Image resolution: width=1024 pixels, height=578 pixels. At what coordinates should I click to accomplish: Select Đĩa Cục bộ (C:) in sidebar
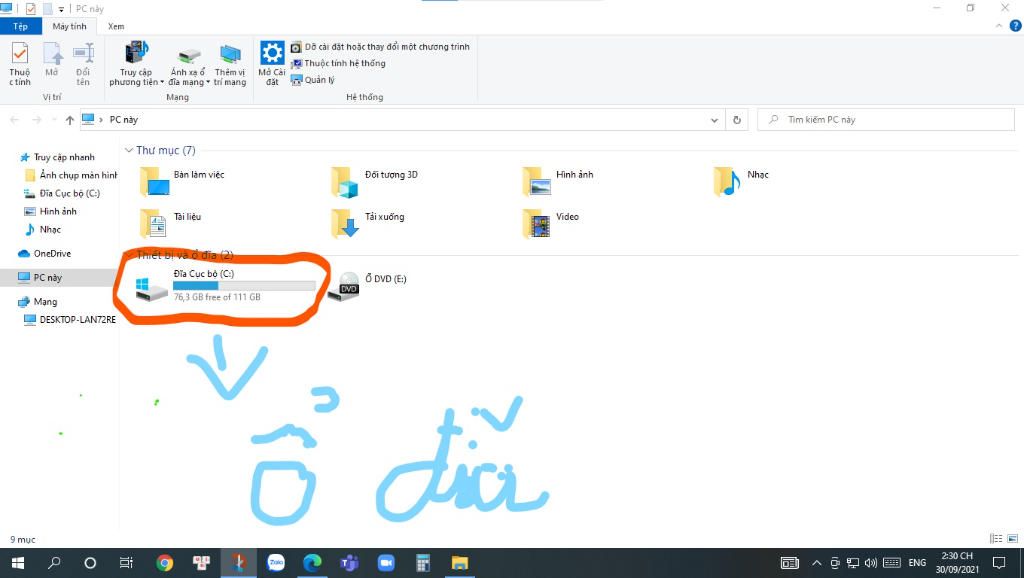[62, 193]
